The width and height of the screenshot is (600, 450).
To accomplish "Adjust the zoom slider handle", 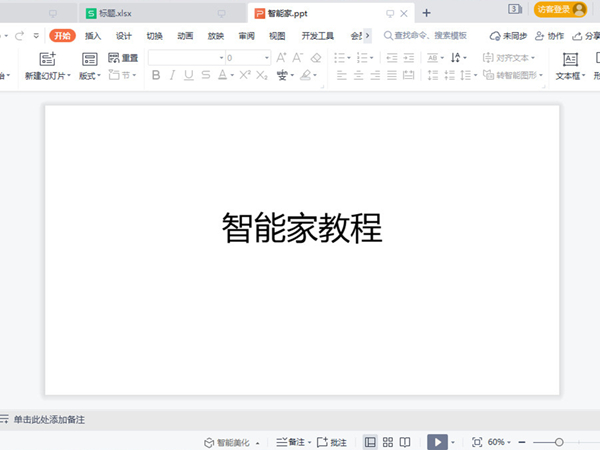I will 559,442.
